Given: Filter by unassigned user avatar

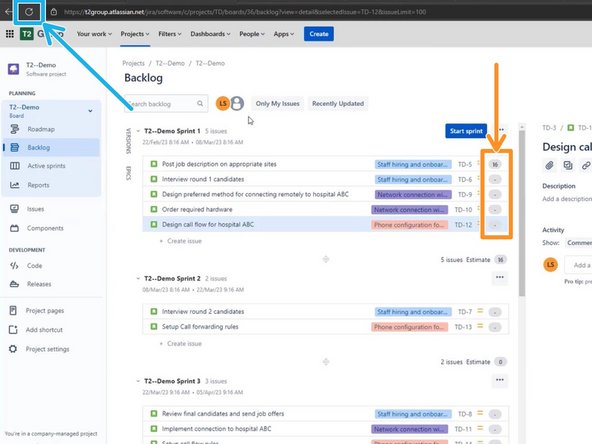Looking at the screenshot, I should (237, 103).
